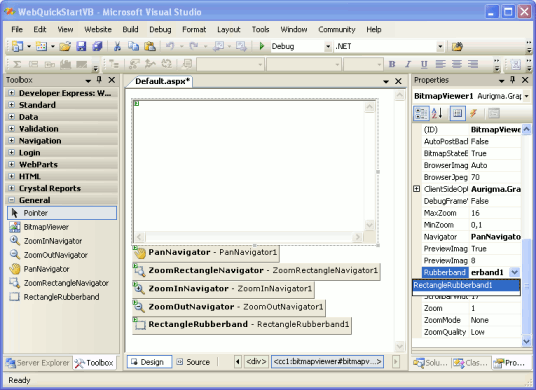This screenshot has height=390, width=536.
Task: Pin the Toolbox panel with auto-hide icon
Action: click(x=99, y=80)
